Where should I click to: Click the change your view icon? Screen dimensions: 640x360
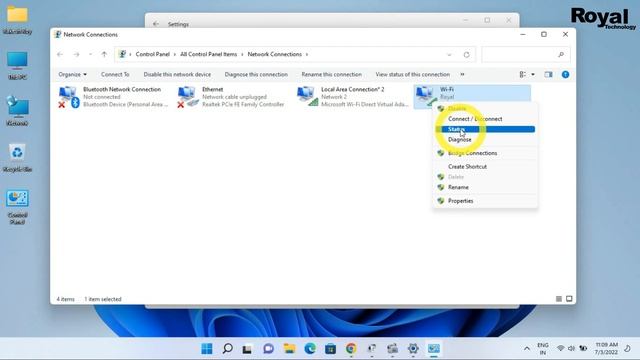click(x=522, y=75)
